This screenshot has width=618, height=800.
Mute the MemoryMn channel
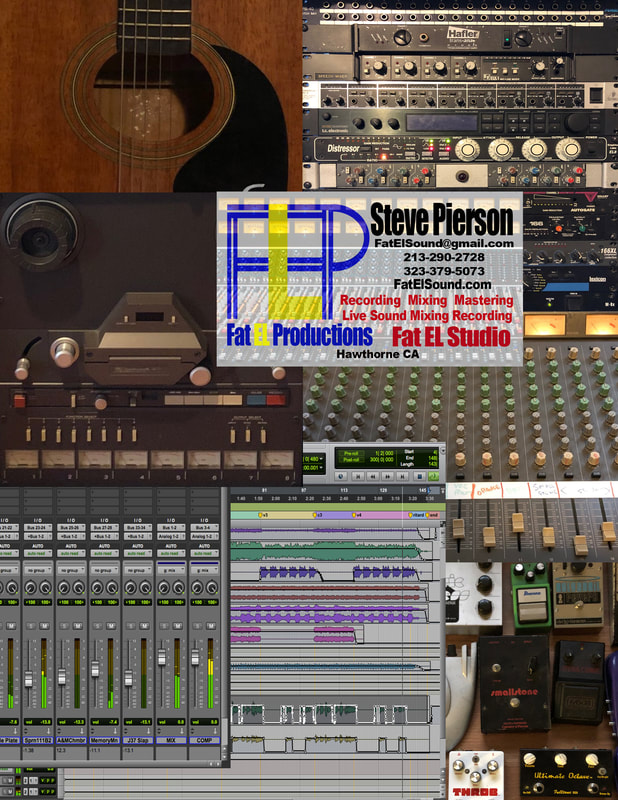(111, 626)
